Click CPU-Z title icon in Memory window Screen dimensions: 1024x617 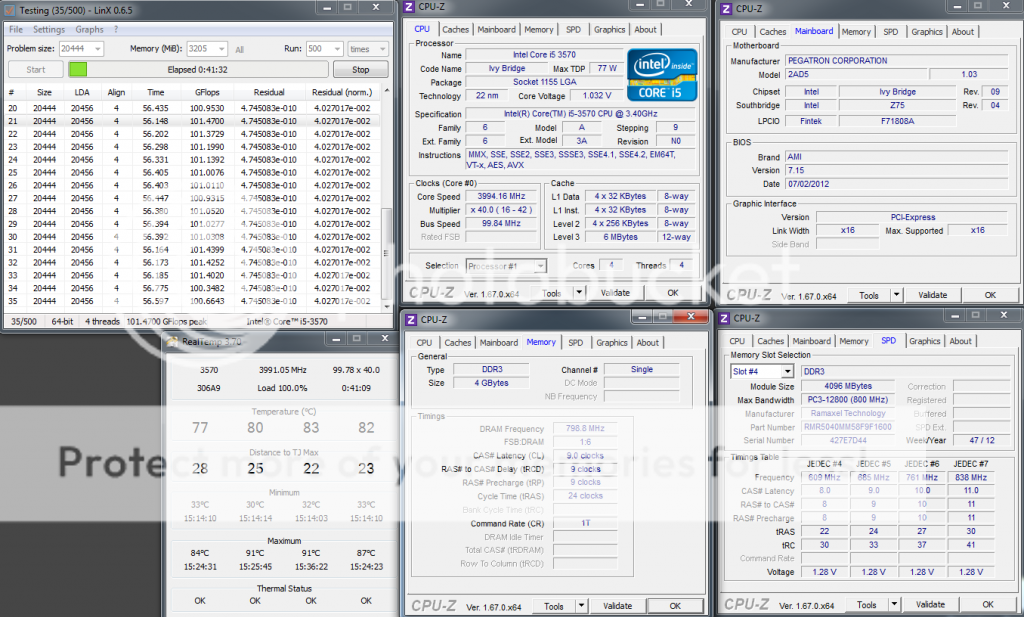pyautogui.click(x=410, y=320)
